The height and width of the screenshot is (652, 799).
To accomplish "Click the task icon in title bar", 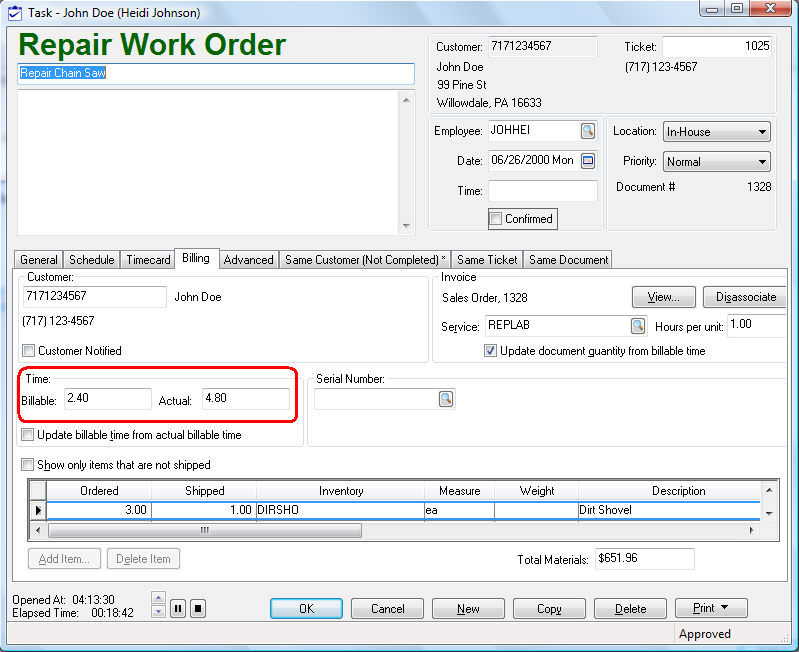I will pos(14,13).
